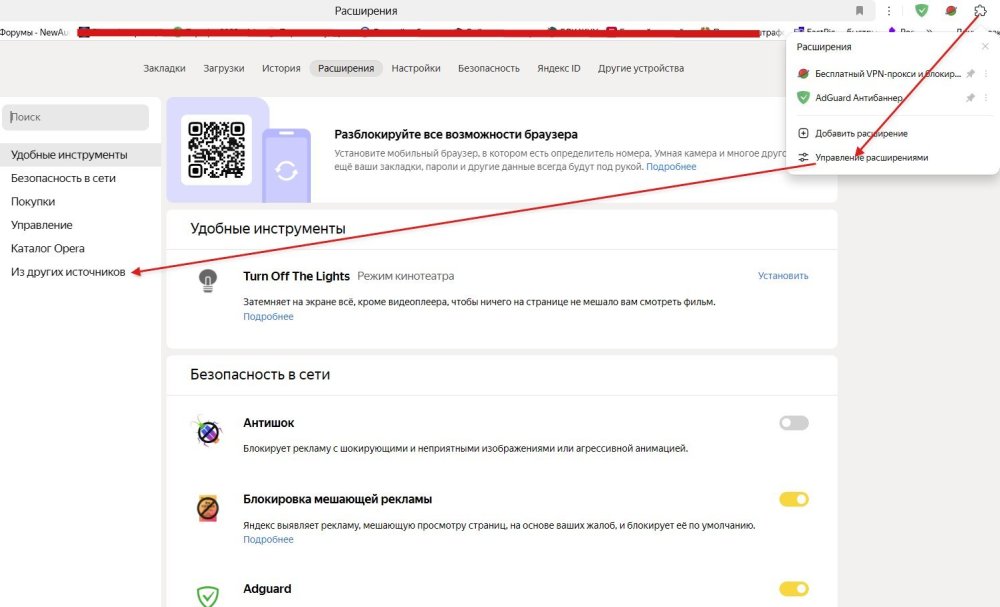Viewport: 1000px width, 607px height.
Task: Switch to the Настройки tab
Action: point(416,69)
